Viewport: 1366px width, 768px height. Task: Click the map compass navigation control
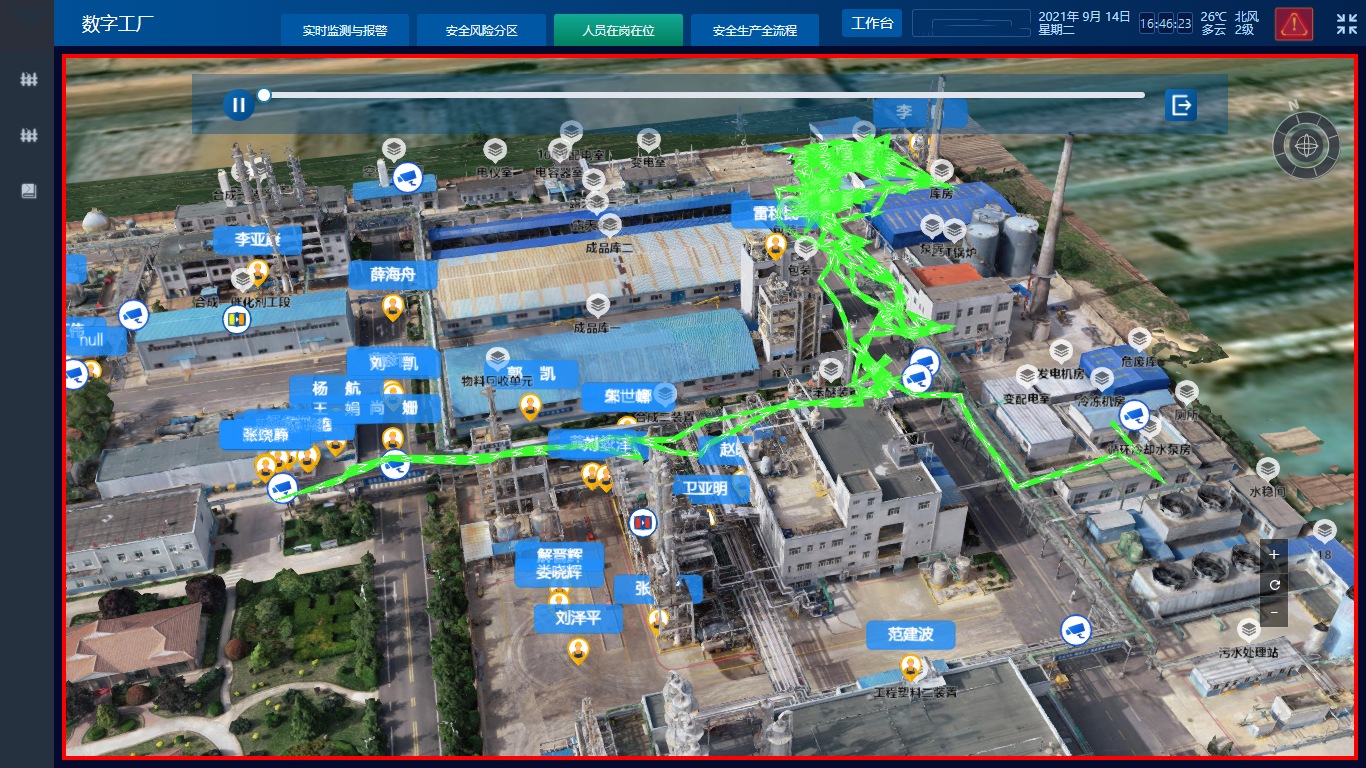click(x=1305, y=146)
